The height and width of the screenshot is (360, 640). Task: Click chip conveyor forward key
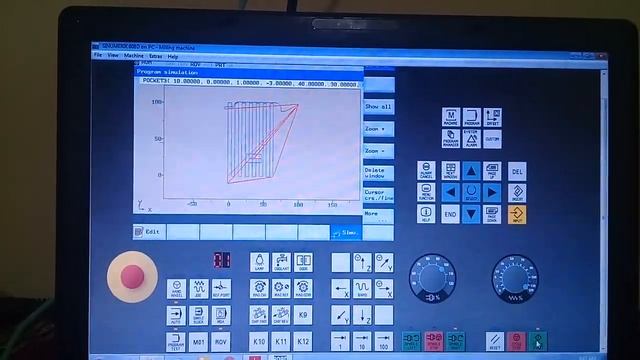259,315
